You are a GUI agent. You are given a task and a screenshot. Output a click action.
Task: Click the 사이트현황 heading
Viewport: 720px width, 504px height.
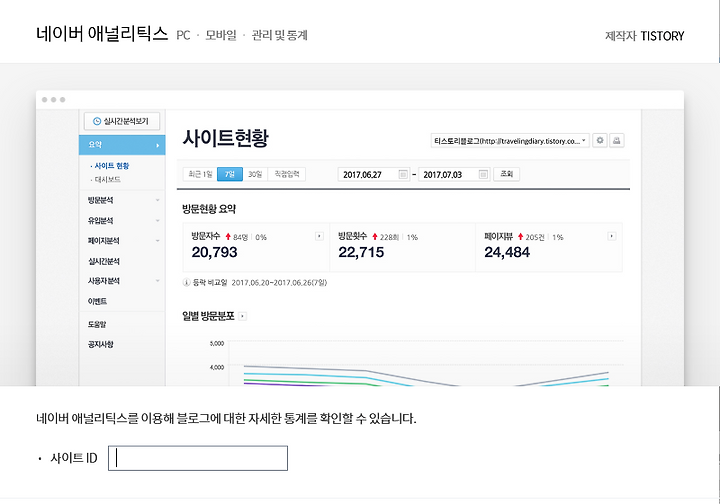(x=225, y=138)
